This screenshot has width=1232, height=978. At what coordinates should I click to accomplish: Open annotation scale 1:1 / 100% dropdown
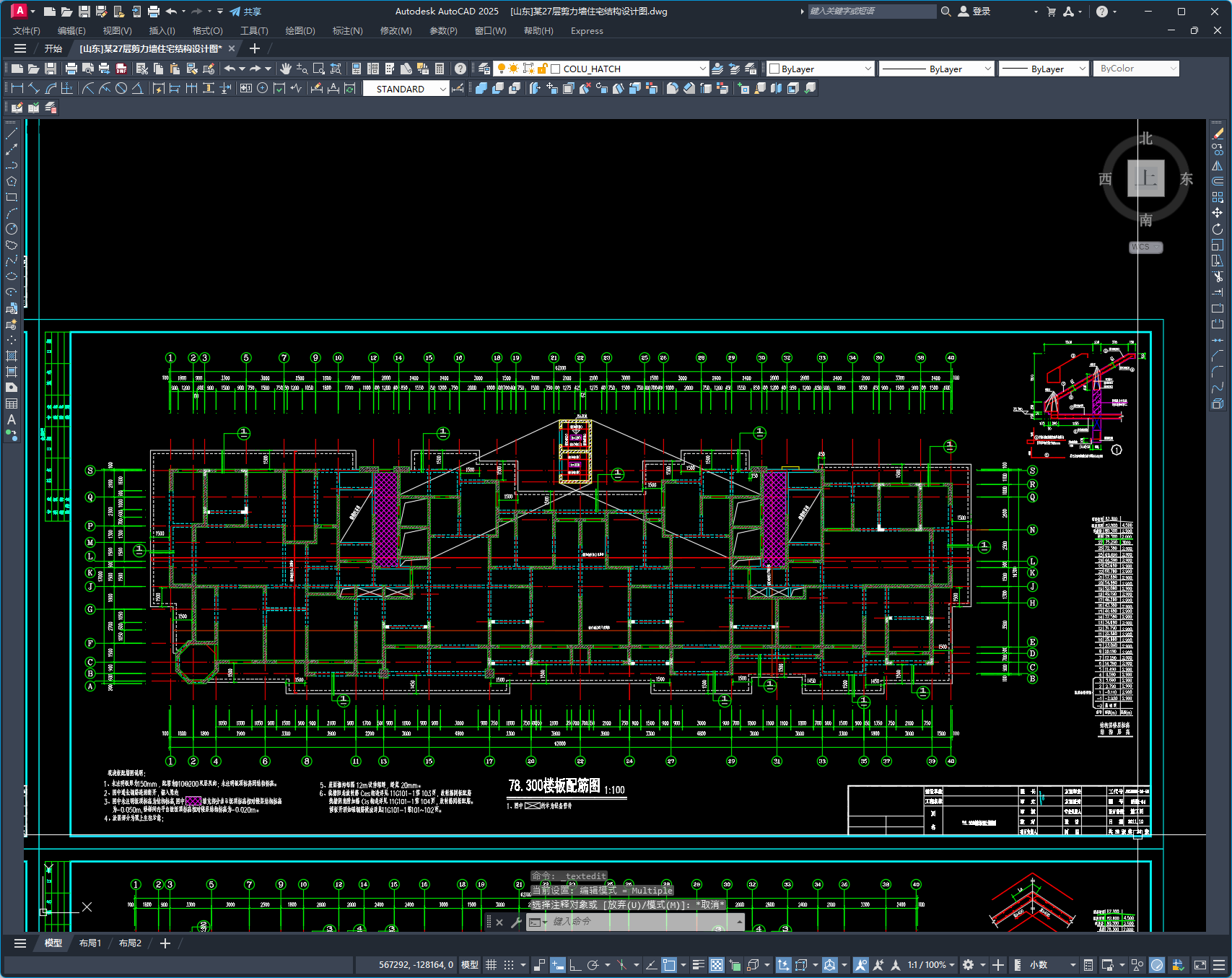pyautogui.click(x=931, y=965)
